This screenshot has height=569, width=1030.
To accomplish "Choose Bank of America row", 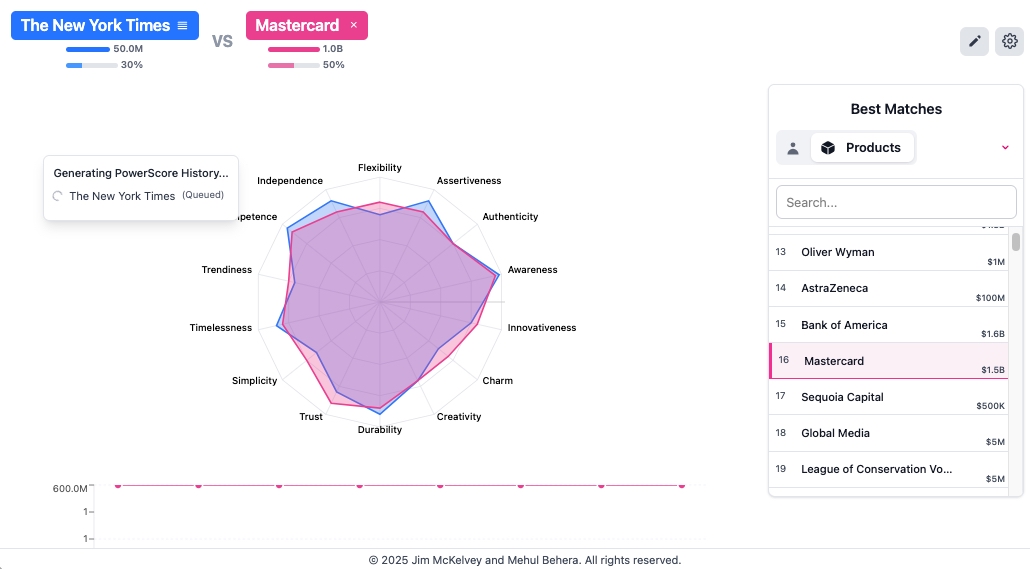I will (888, 325).
